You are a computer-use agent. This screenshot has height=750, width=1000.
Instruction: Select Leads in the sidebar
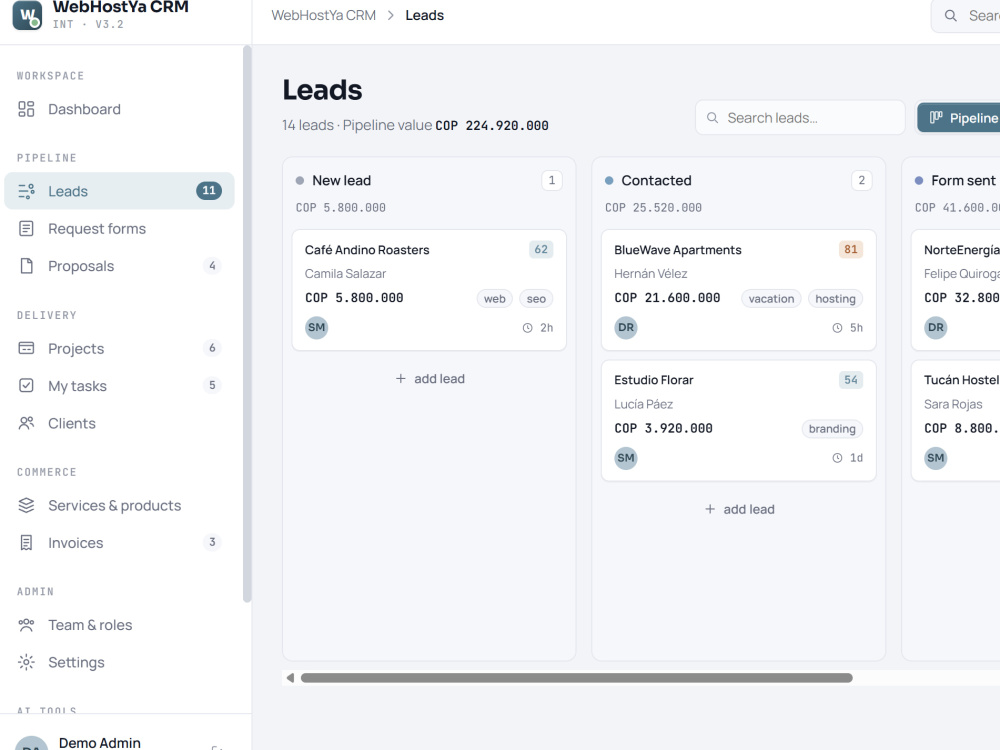pyautogui.click(x=119, y=191)
